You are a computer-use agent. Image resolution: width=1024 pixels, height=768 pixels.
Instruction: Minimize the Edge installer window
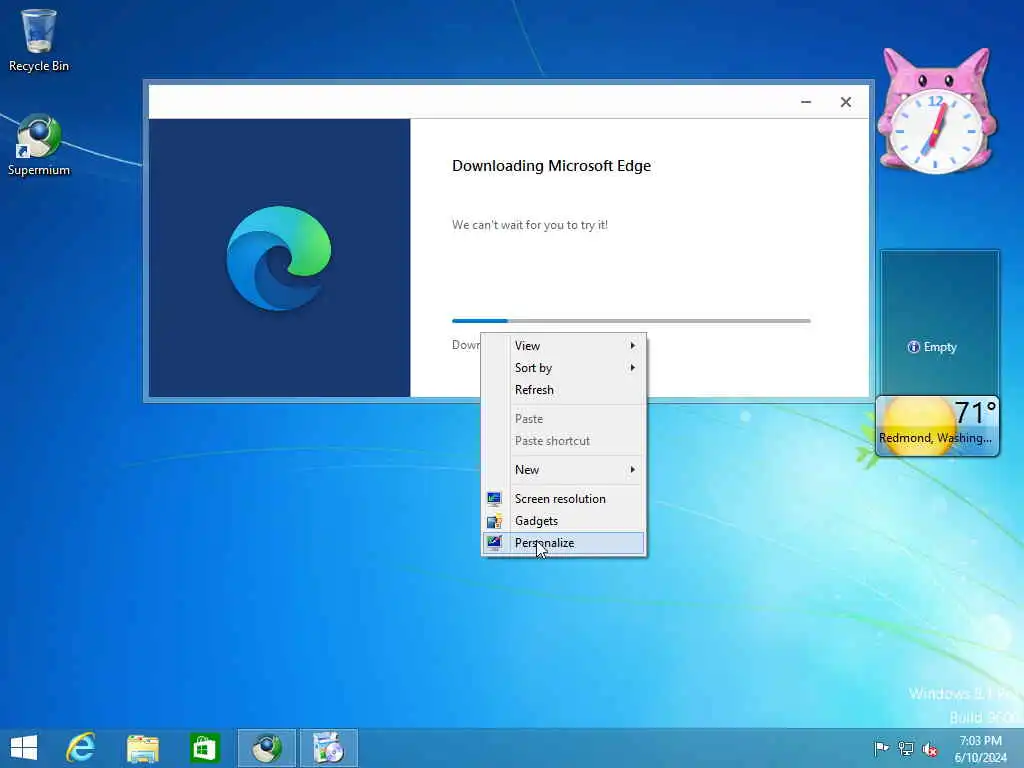coord(806,102)
